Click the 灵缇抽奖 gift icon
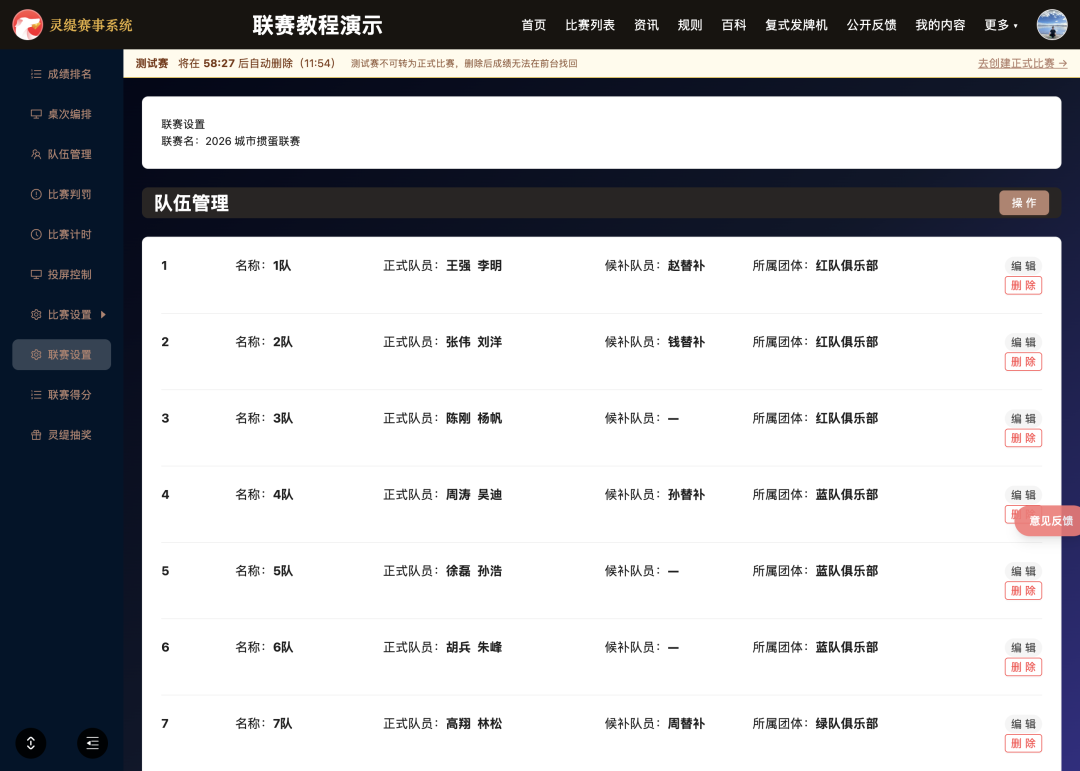Screen dimensions: 1080x771 tap(36, 435)
